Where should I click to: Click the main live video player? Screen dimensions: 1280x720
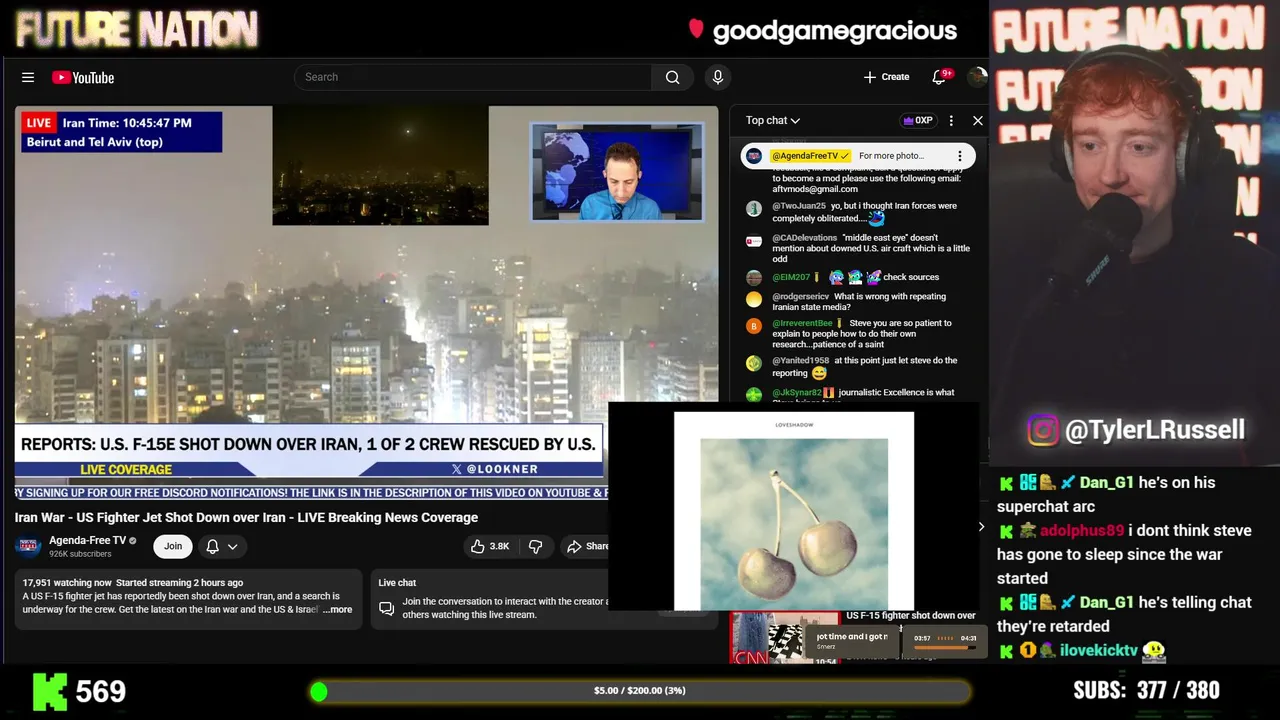tap(366, 300)
